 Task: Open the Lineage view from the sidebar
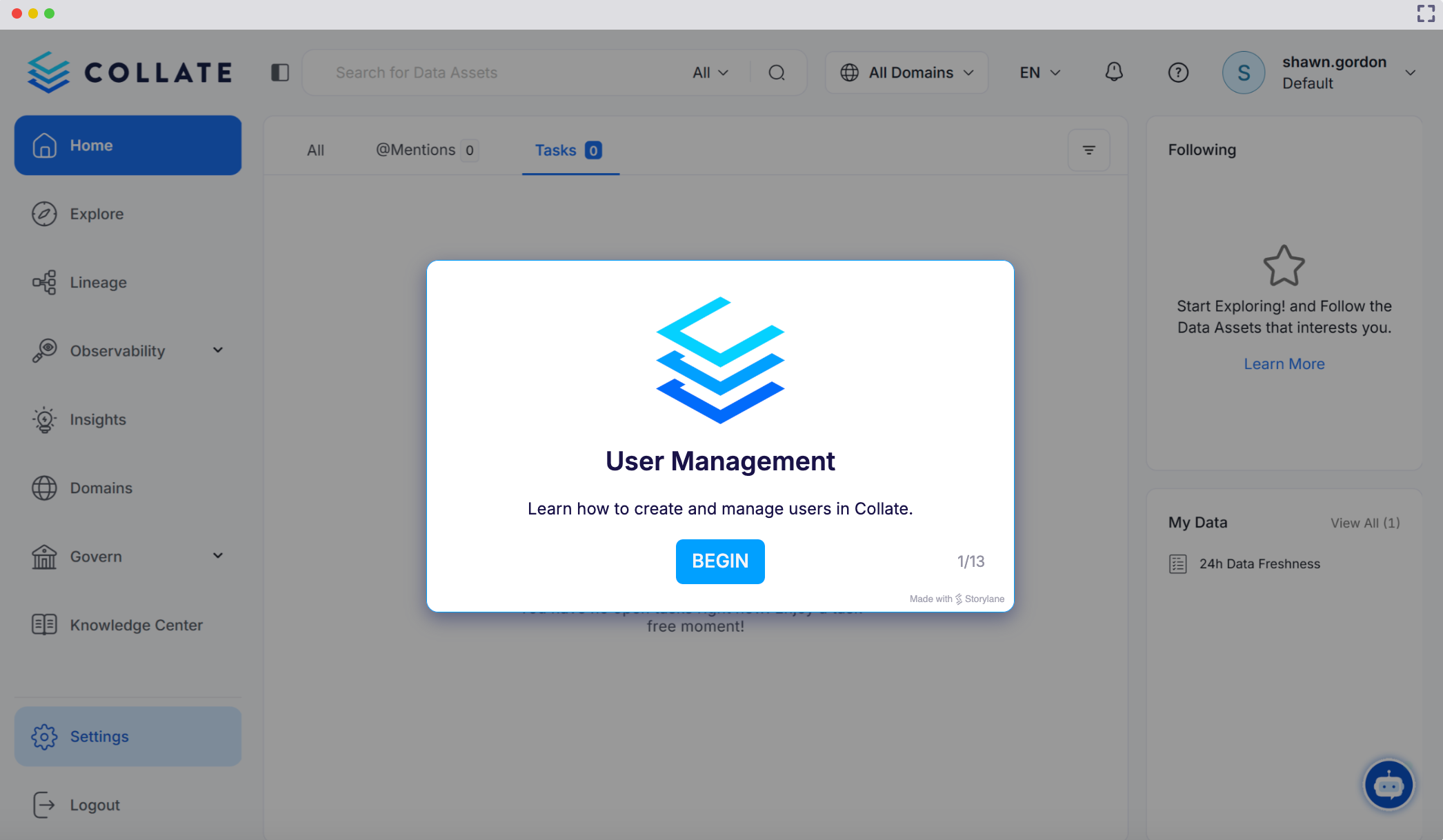click(x=44, y=282)
